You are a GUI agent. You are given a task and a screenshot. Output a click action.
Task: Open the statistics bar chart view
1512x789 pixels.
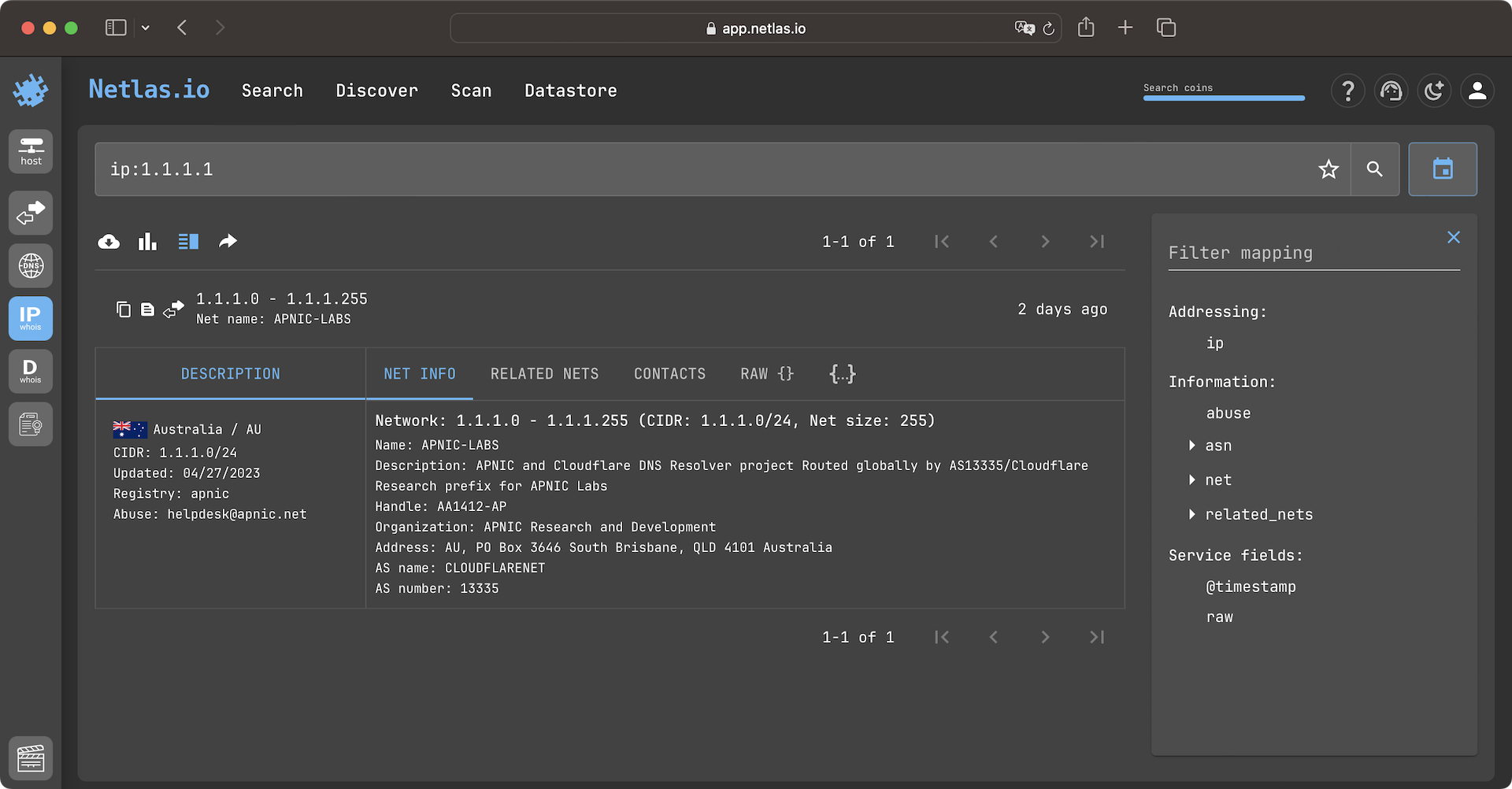pyautogui.click(x=147, y=241)
